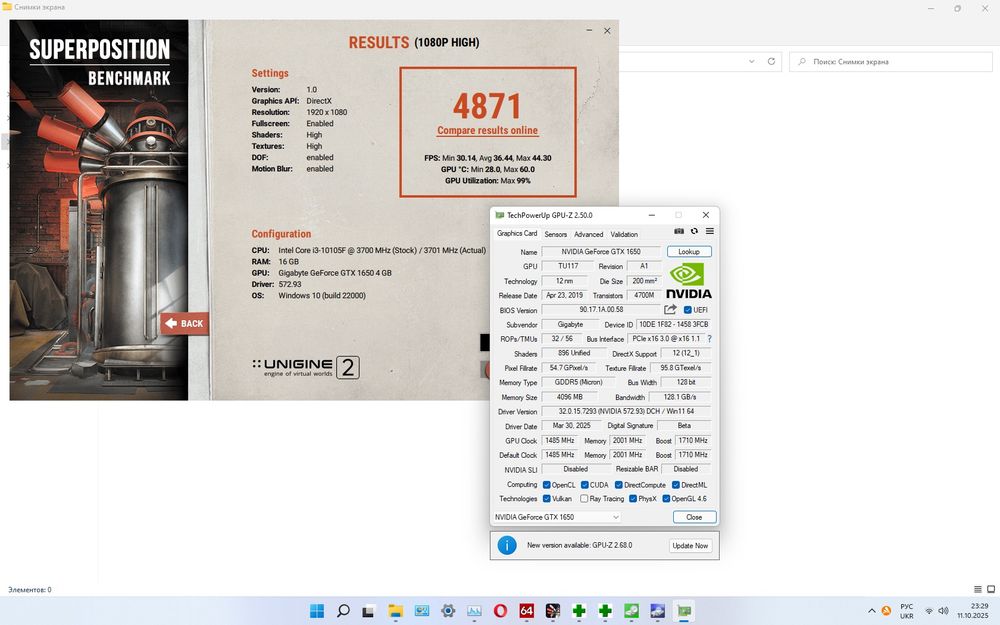Click the GPU value TU117
The height and width of the screenshot is (625, 1000).
point(568,266)
